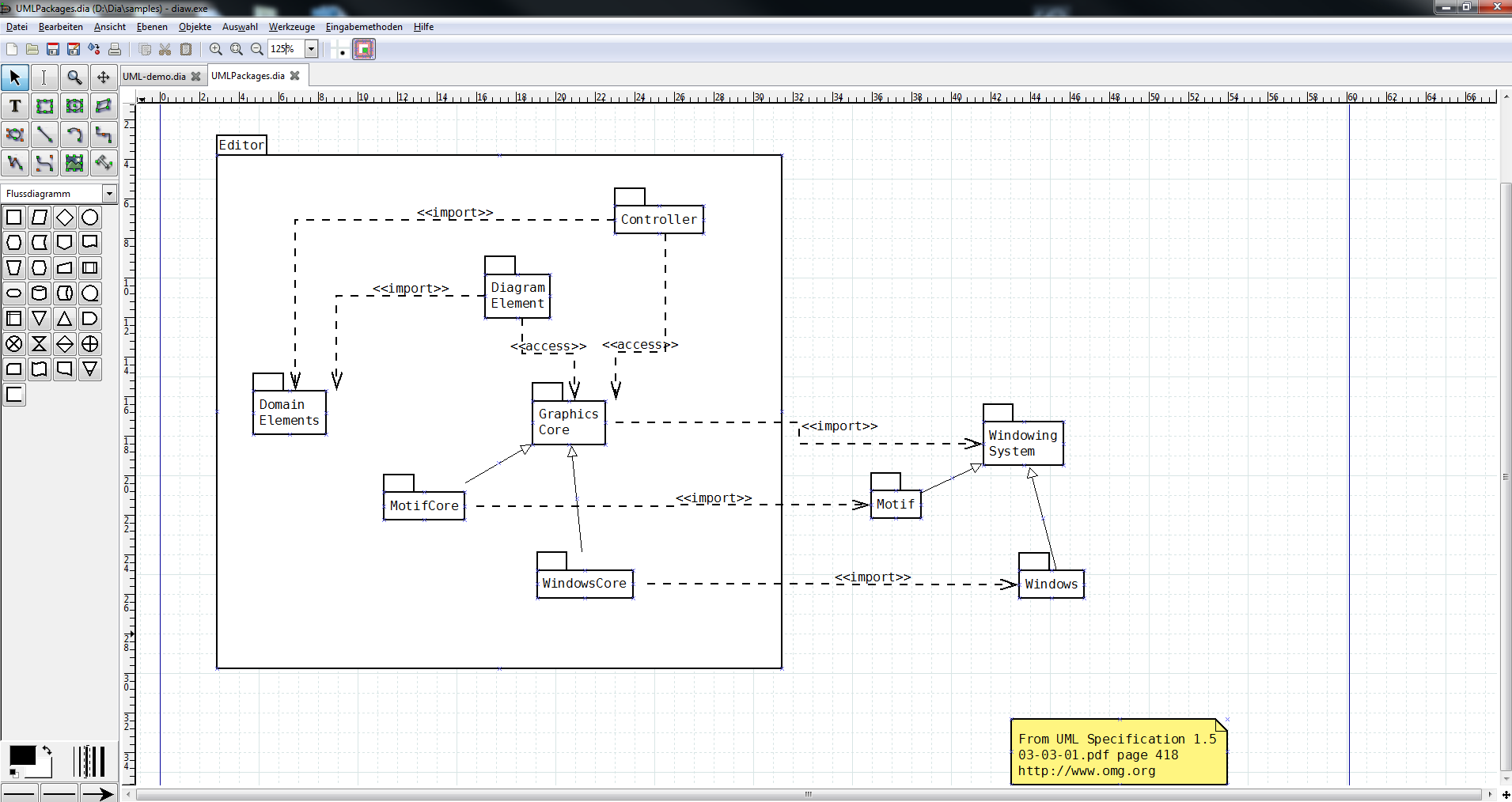Open the line style selector

pyautogui.click(x=59, y=793)
